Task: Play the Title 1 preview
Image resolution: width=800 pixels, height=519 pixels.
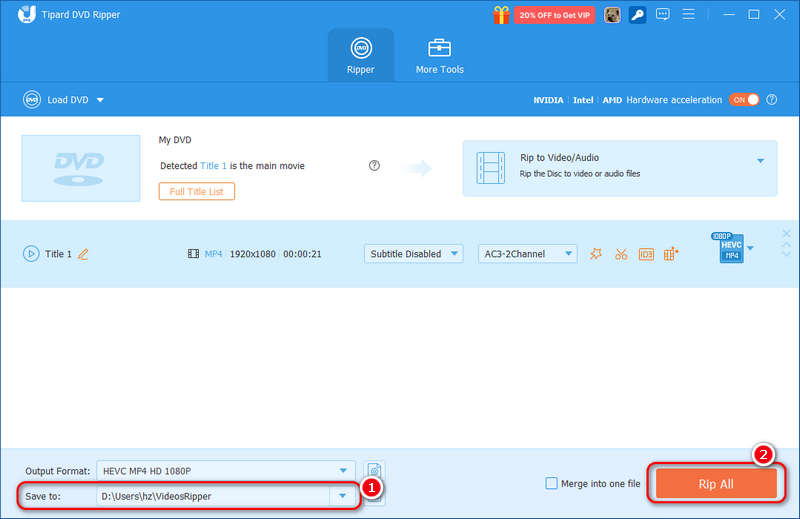Action: coord(31,254)
